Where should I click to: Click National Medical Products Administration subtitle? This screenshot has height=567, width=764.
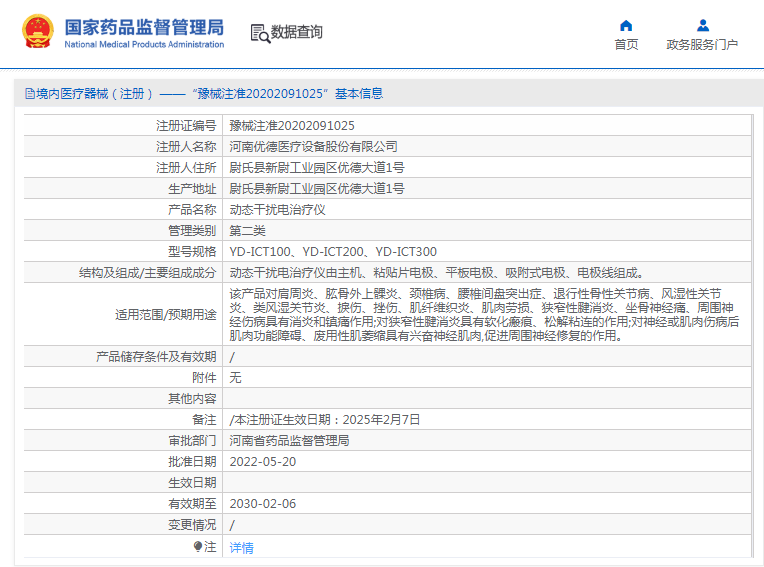tap(144, 44)
